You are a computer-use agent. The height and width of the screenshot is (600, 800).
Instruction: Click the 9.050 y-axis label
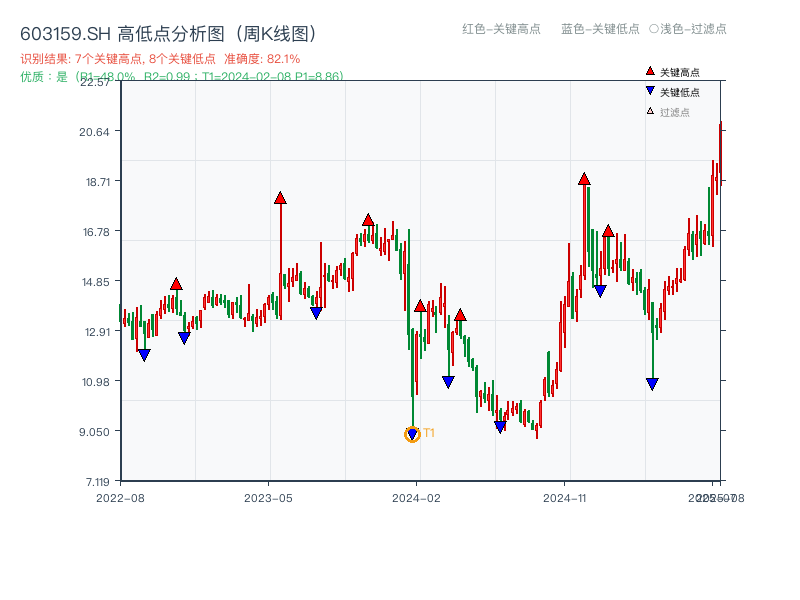[x=94, y=432]
